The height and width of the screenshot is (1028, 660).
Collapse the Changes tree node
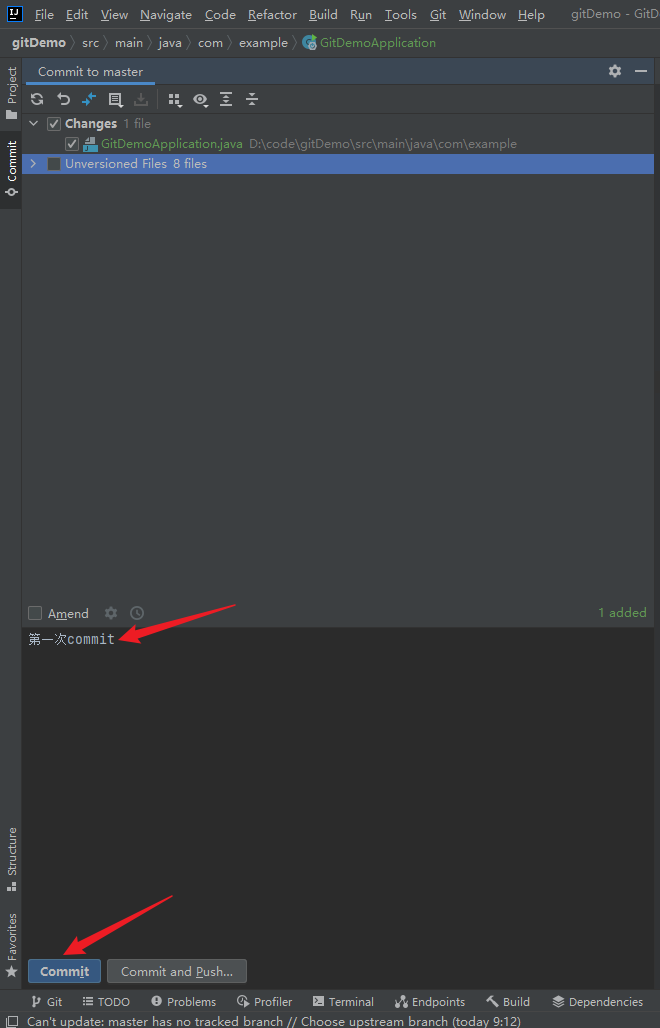tap(33, 123)
